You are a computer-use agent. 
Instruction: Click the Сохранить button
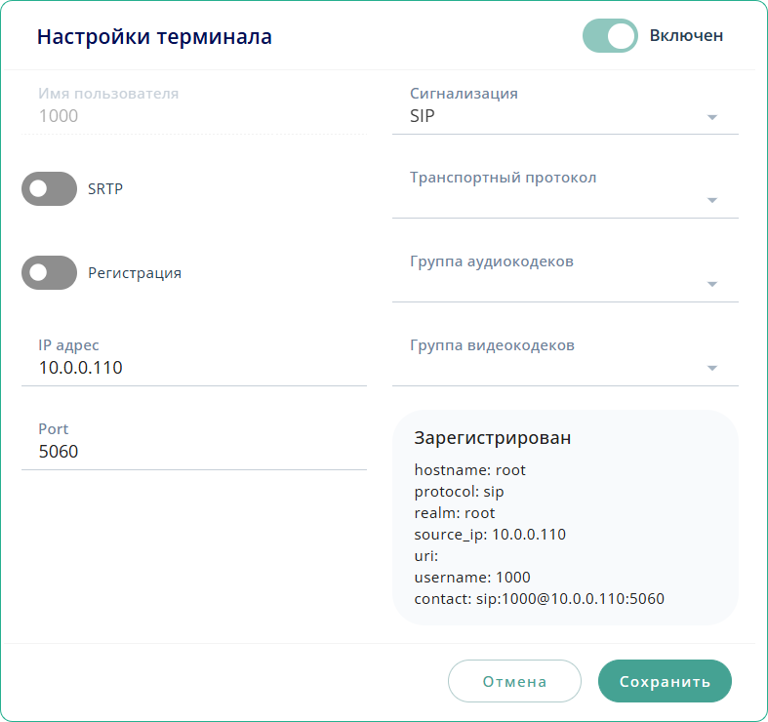(x=665, y=681)
